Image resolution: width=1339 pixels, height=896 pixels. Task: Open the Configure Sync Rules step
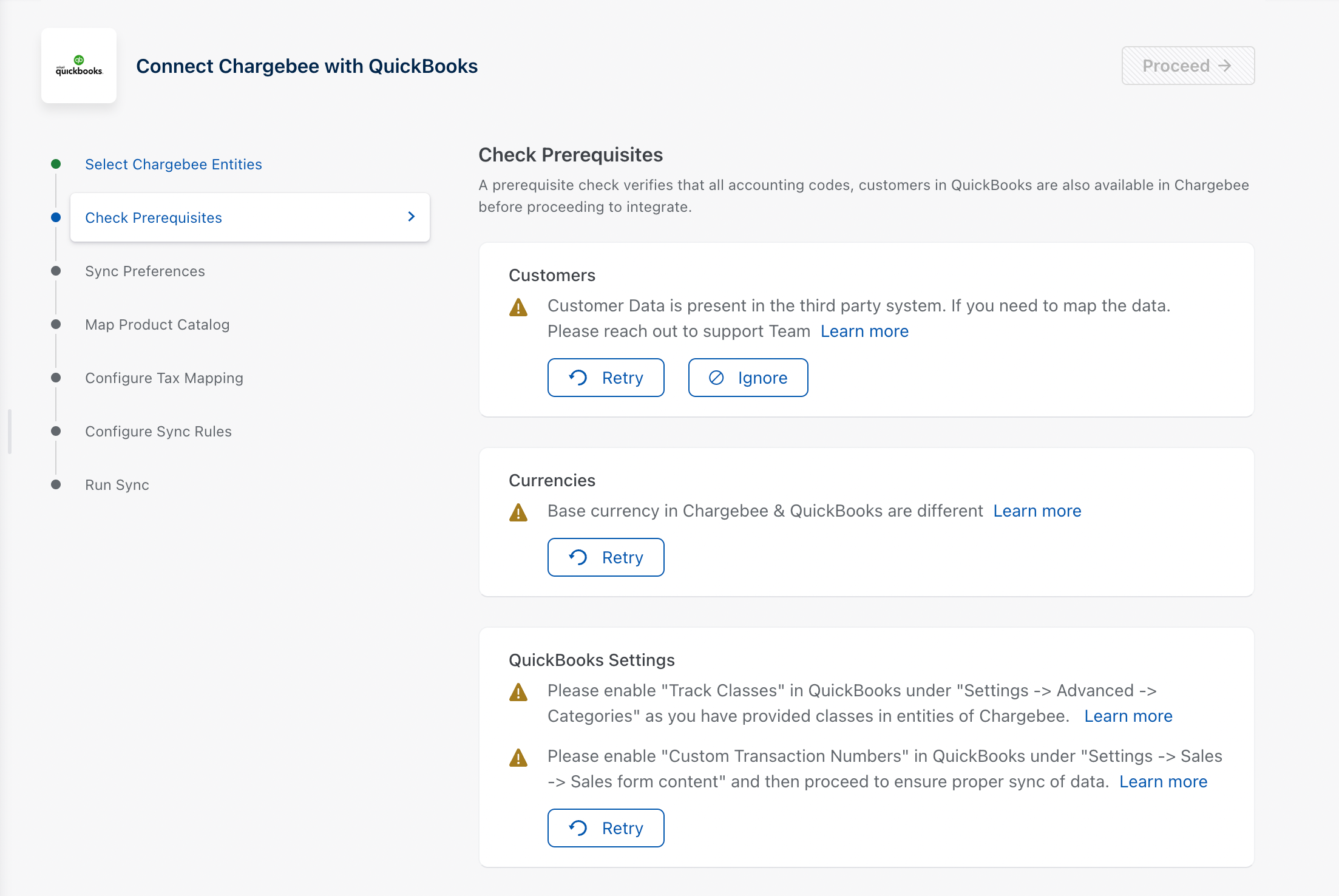(158, 432)
